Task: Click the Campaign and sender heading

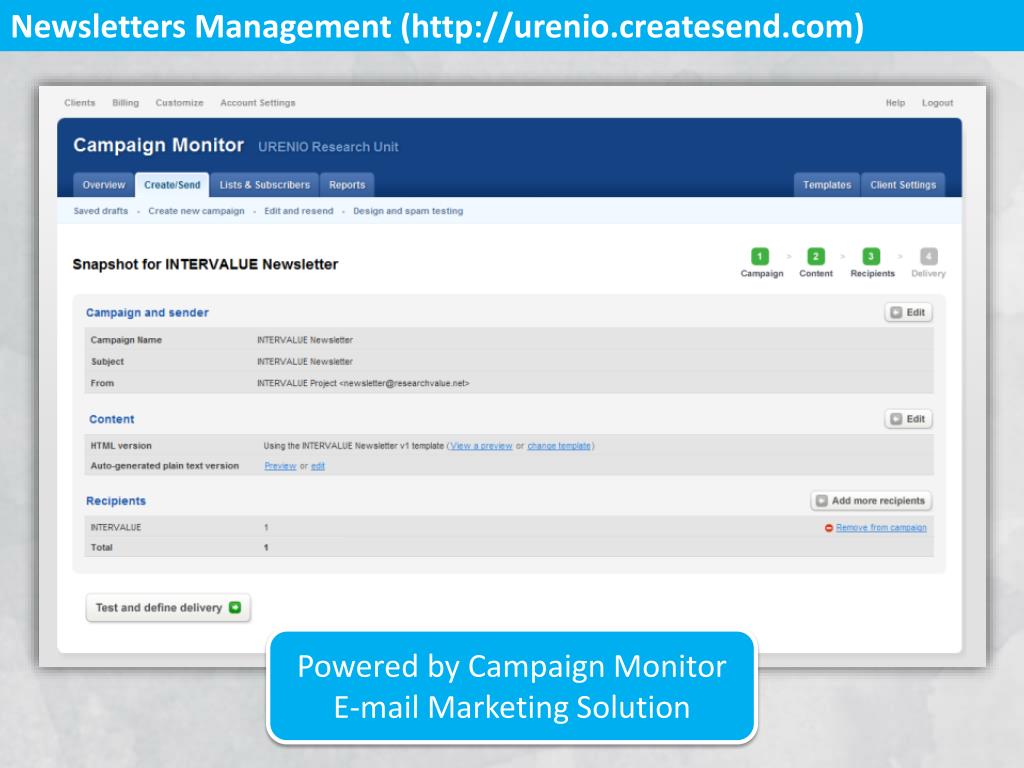Action: pyautogui.click(x=147, y=313)
